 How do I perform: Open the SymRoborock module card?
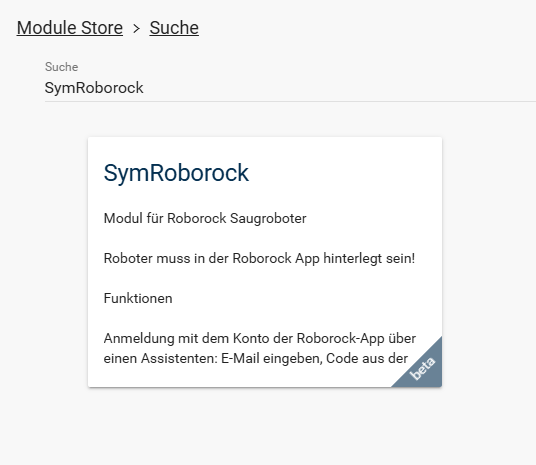(265, 262)
